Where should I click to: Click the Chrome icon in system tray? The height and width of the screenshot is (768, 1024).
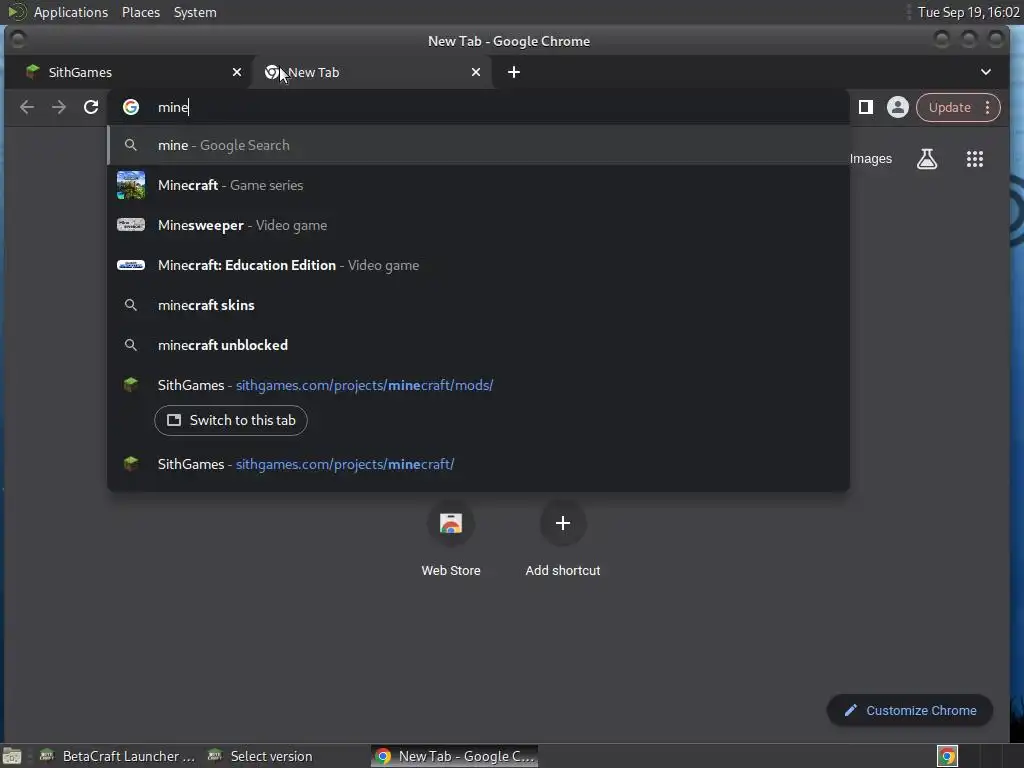(947, 757)
